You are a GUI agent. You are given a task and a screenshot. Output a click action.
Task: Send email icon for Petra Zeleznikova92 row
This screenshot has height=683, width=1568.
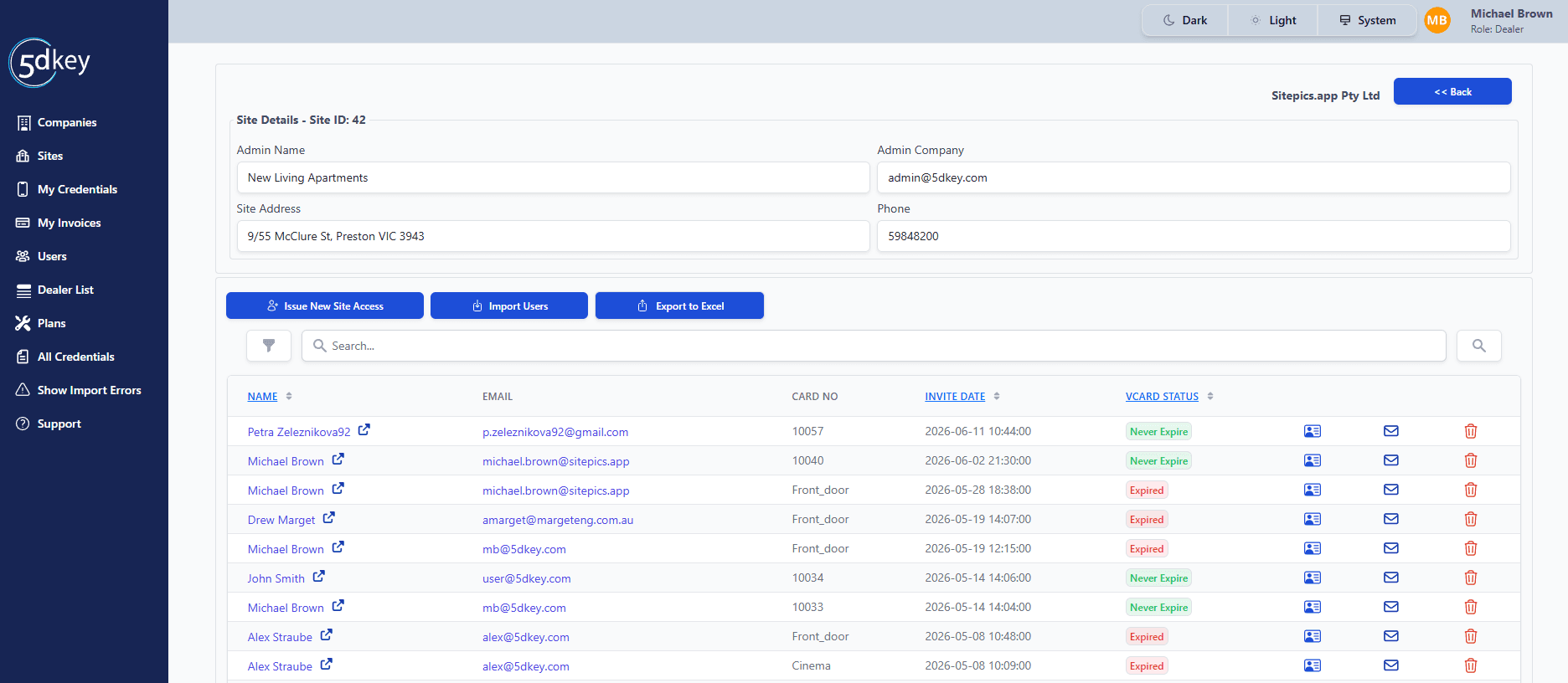pos(1391,431)
